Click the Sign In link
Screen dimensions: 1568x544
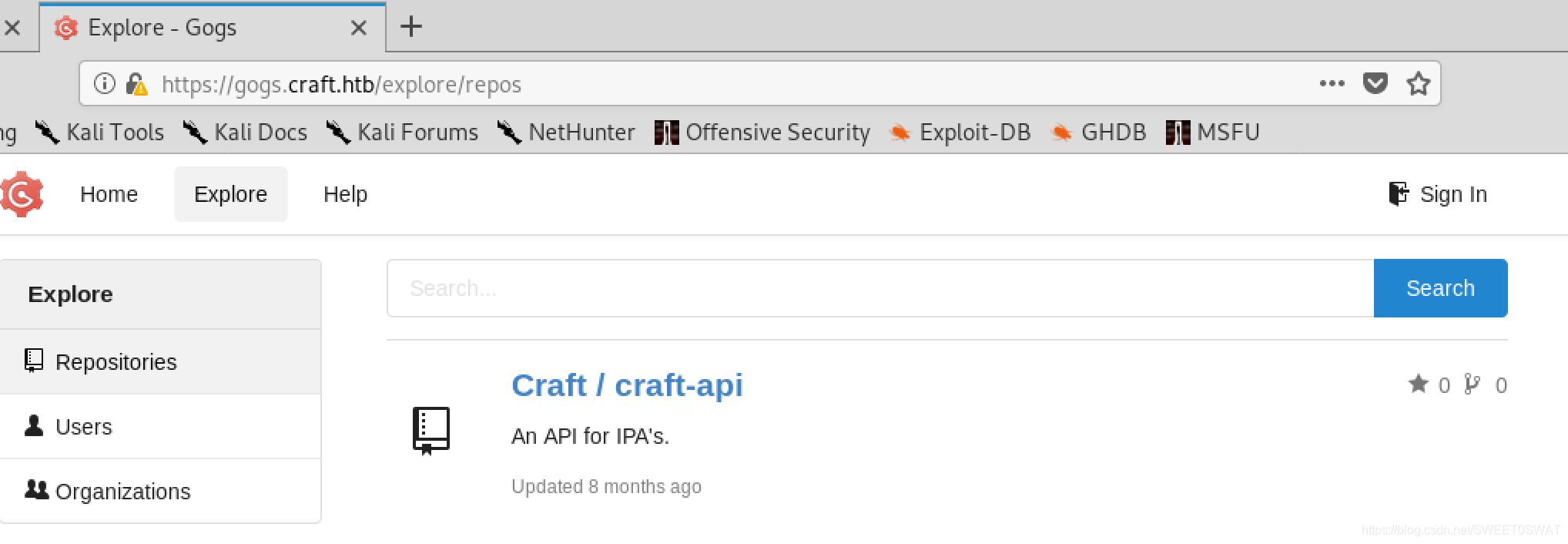tap(1452, 194)
